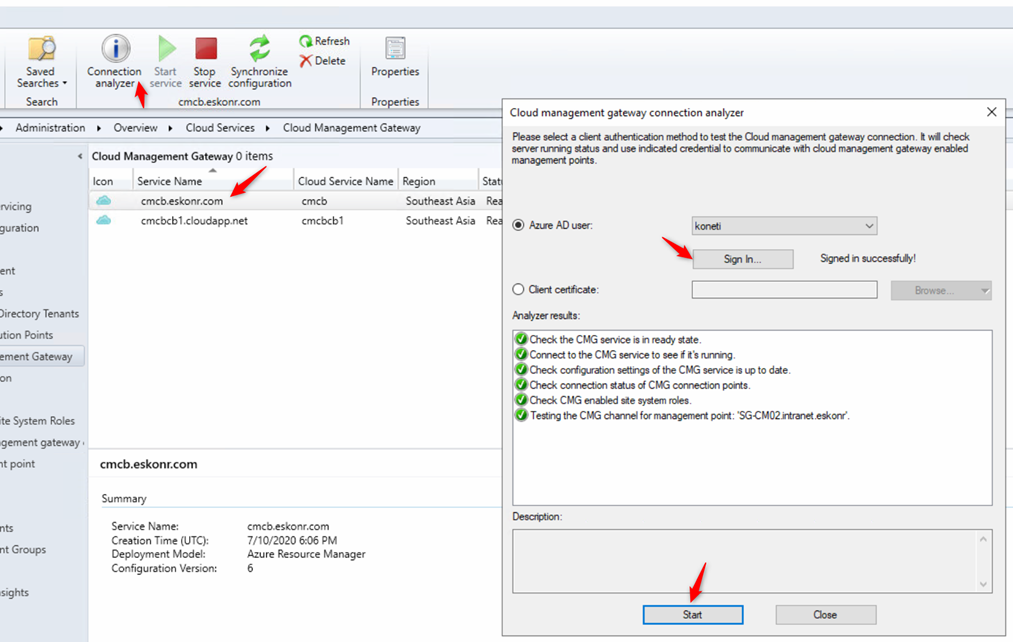
Task: Delete the selected cloud service
Action: click(x=323, y=61)
